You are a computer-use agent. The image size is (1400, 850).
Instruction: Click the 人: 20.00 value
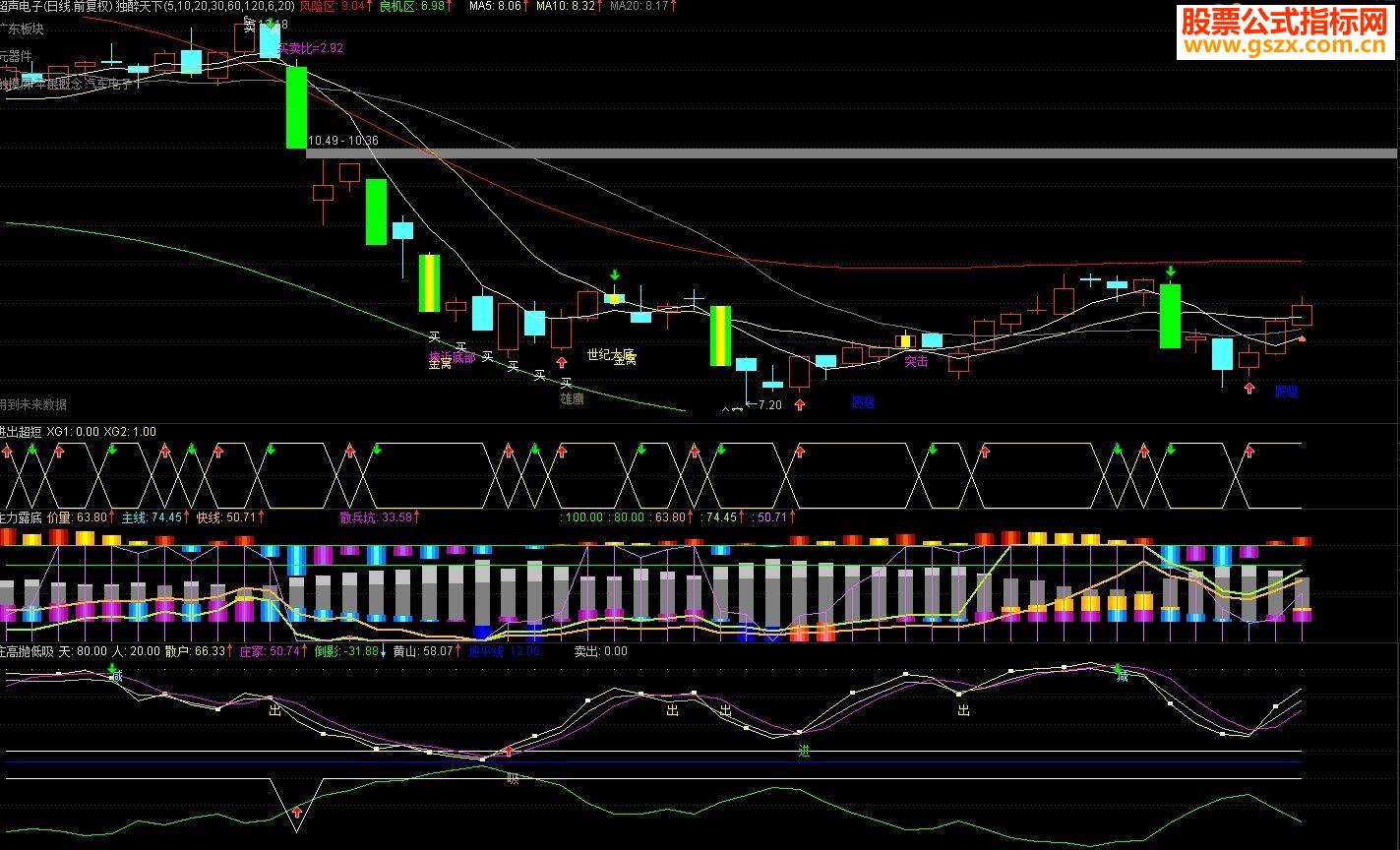click(x=135, y=651)
